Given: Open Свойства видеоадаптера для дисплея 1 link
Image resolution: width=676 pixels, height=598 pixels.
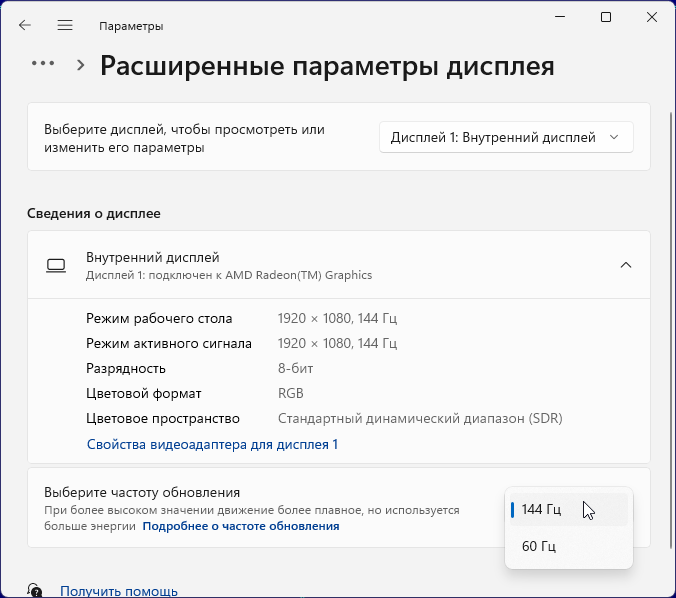Looking at the screenshot, I should tap(212, 444).
